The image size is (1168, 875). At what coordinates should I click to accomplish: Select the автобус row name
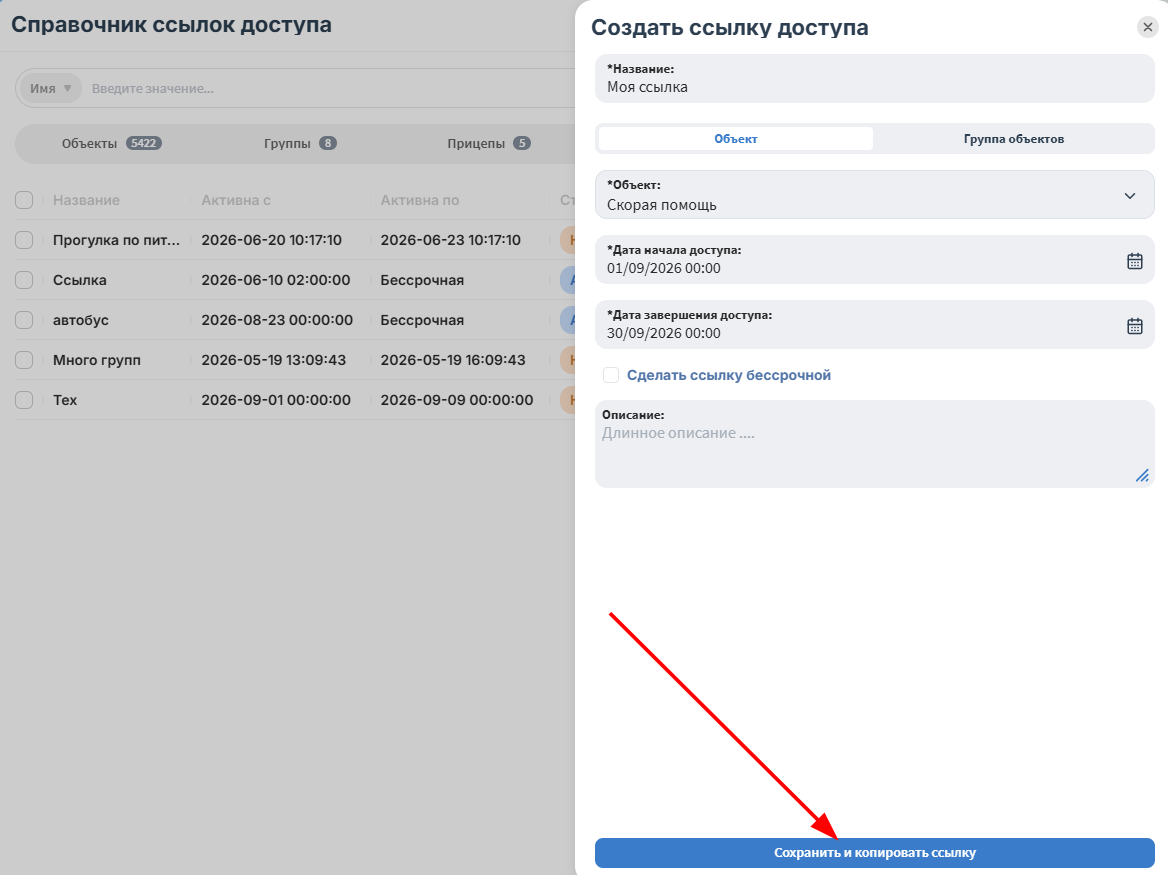click(80, 319)
